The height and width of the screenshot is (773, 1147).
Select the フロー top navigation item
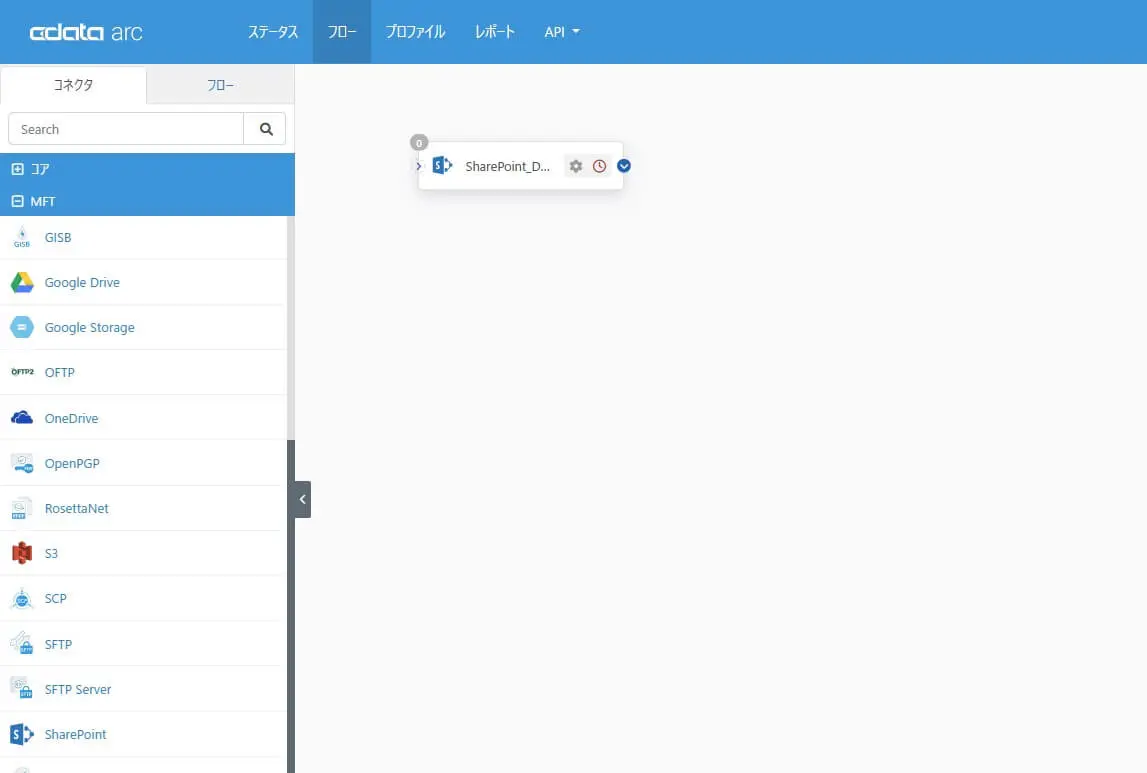click(342, 32)
